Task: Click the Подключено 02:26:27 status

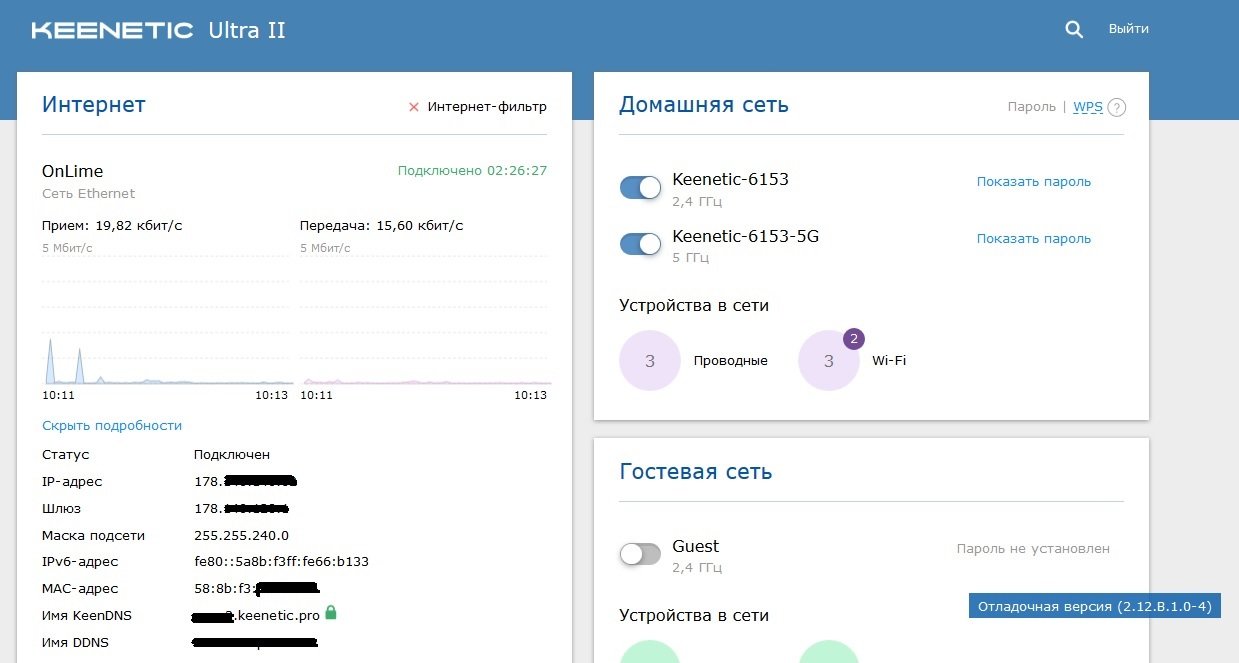Action: (472, 171)
